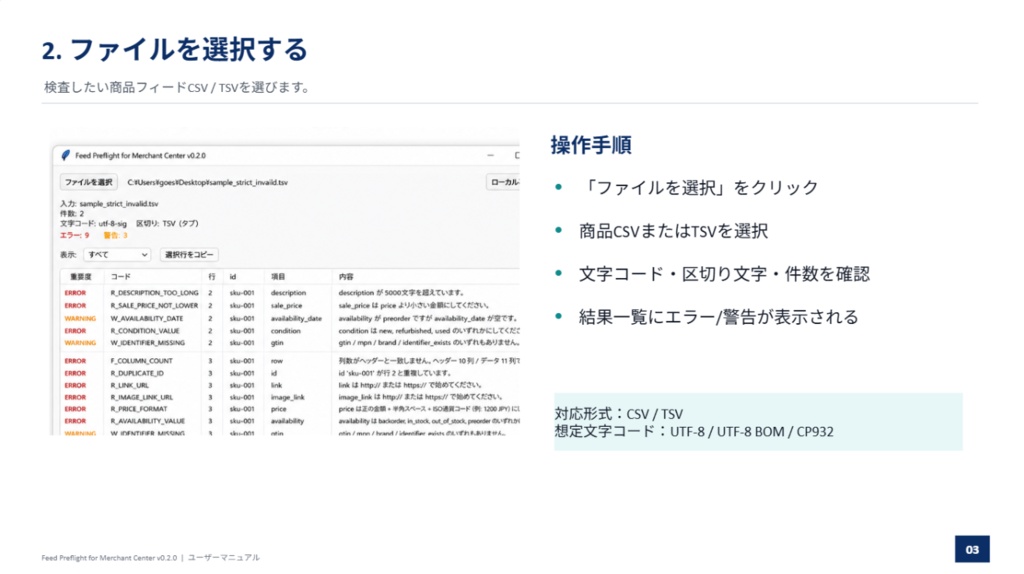The width and height of the screenshot is (1024, 574).
Task: Click the 行 column header
Action: pos(212,277)
